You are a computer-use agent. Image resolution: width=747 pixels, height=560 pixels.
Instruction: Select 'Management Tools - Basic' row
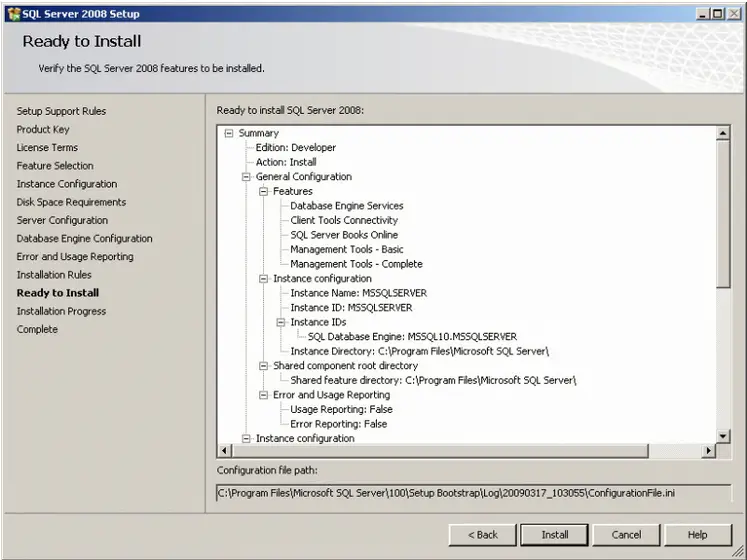pos(347,249)
